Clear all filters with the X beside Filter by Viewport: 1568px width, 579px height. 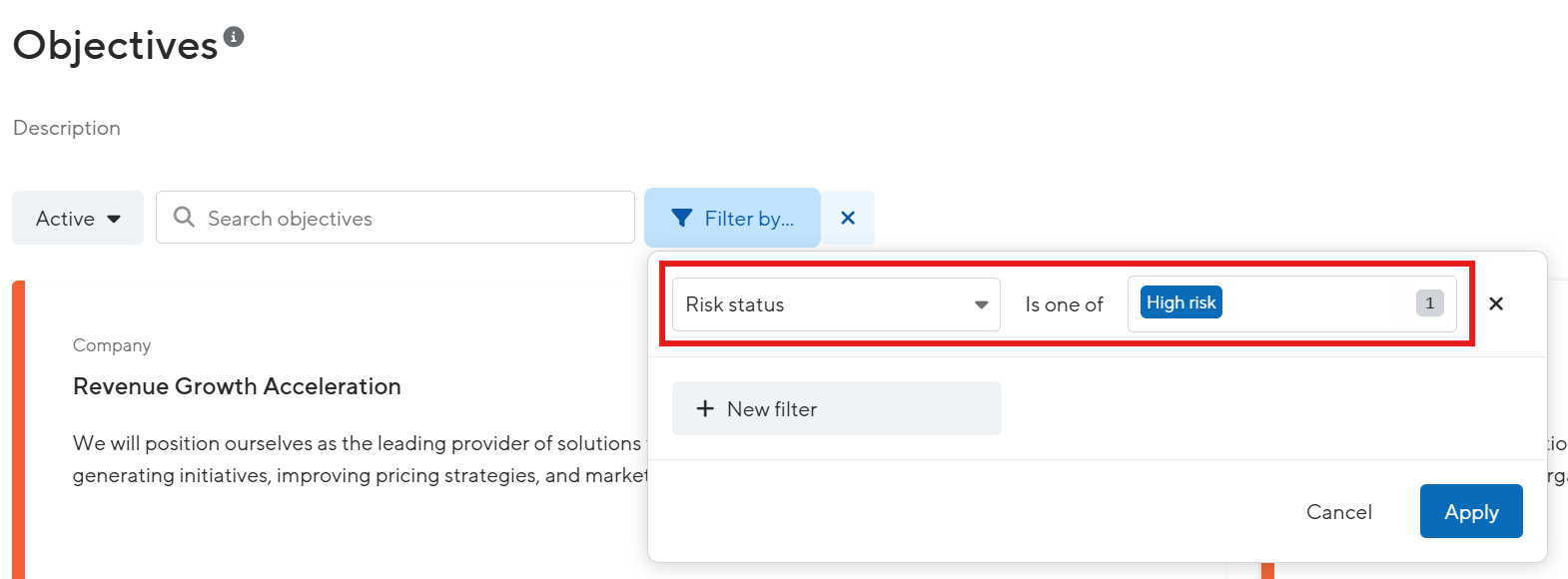(848, 218)
